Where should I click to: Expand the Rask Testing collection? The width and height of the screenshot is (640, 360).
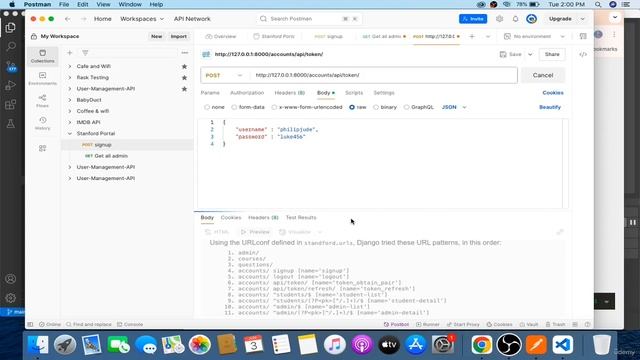pos(70,78)
